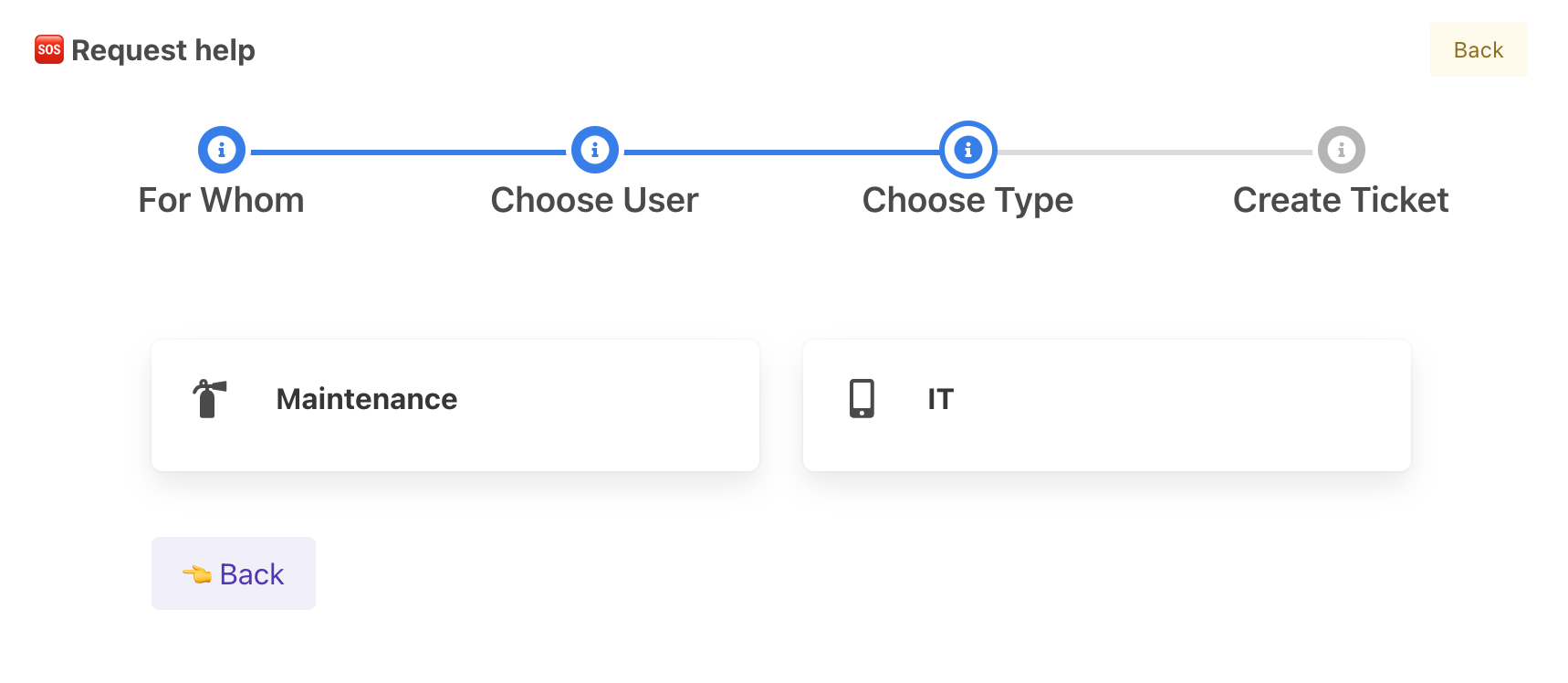Jump to the Create Ticket step label
The image size is (1568, 683).
pyautogui.click(x=1341, y=200)
